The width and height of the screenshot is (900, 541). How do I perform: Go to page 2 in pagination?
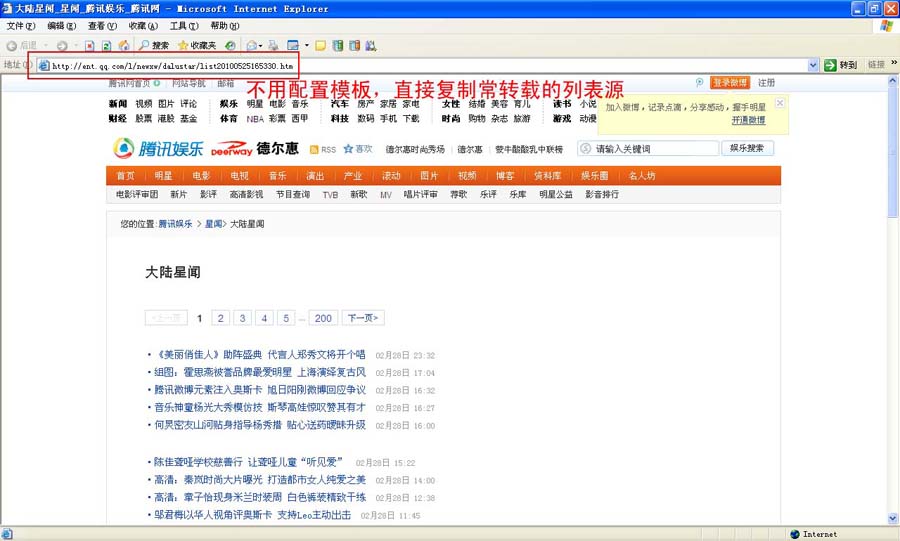pos(220,318)
